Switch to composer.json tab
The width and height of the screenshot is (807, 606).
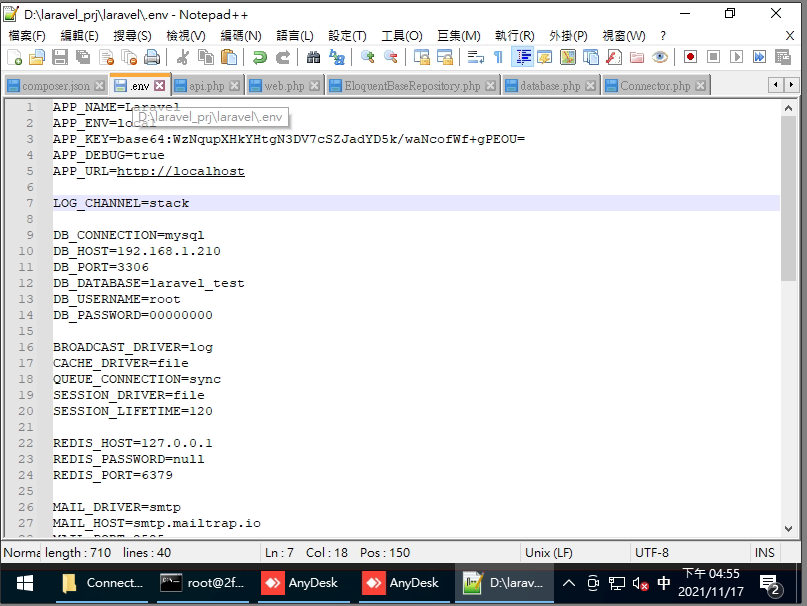coord(56,86)
